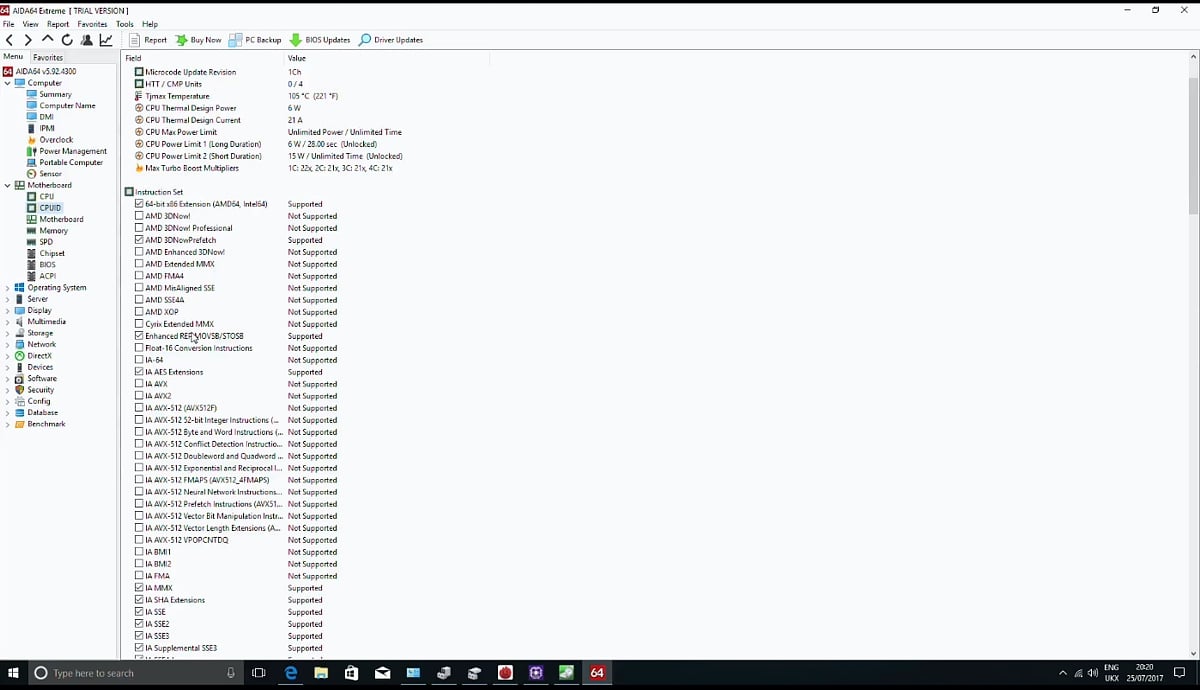Collapse the Motherboard tree branch

pyautogui.click(x=8, y=184)
